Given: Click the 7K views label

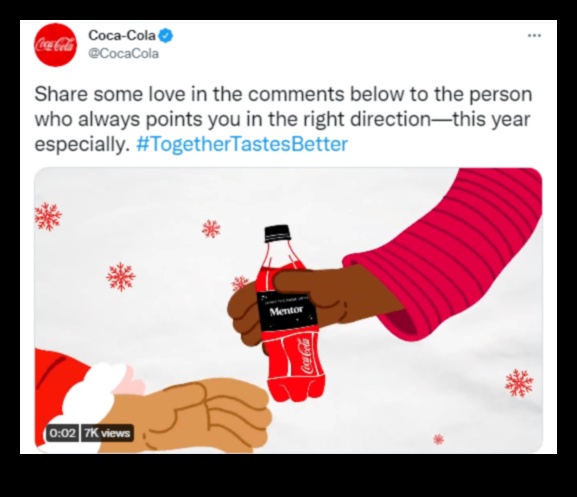Looking at the screenshot, I should click(x=107, y=433).
